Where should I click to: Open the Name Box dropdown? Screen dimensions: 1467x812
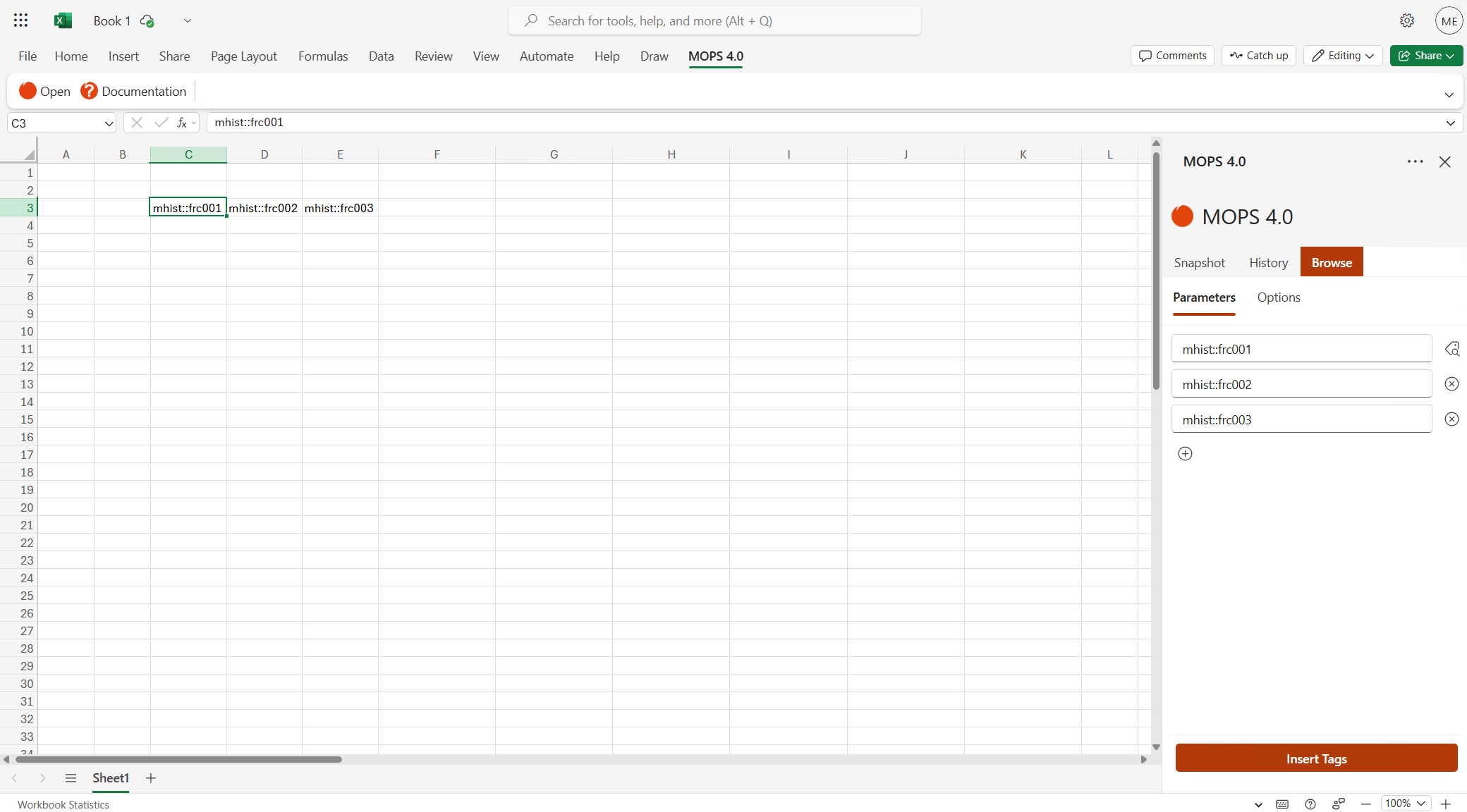tap(109, 123)
